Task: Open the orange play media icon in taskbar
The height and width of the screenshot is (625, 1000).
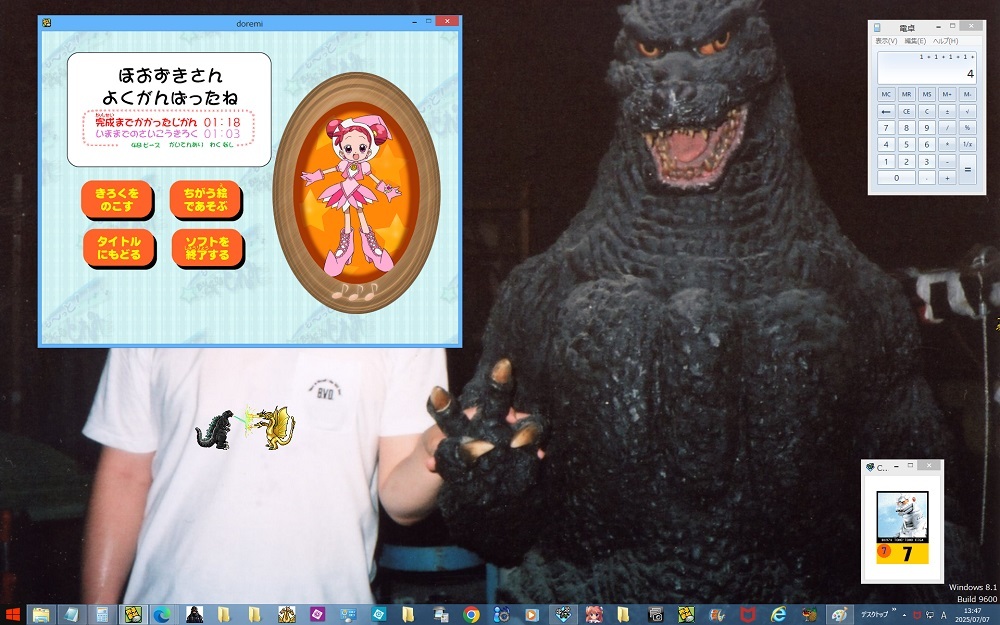Action: pyautogui.click(x=531, y=615)
